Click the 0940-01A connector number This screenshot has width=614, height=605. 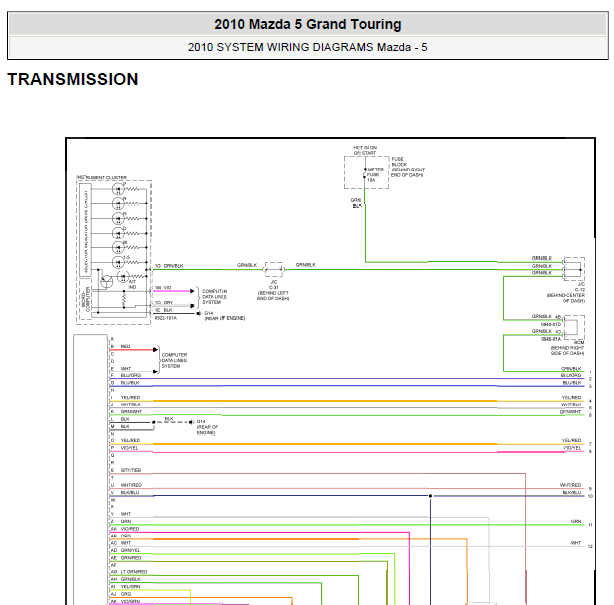point(551,339)
